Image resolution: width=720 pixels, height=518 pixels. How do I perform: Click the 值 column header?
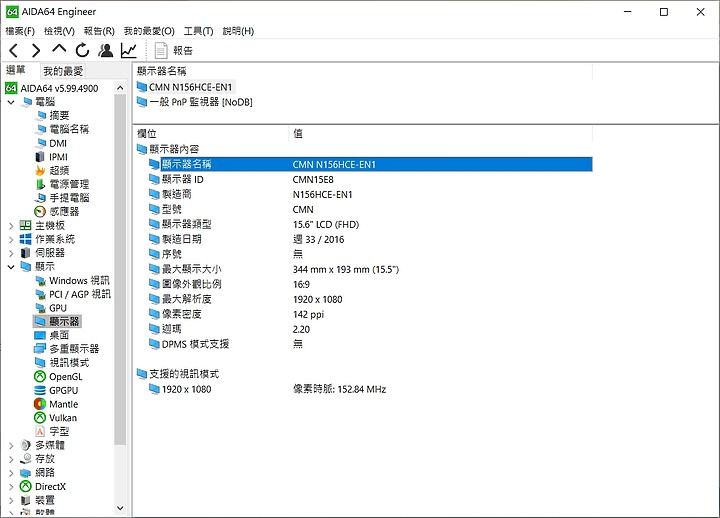(x=298, y=133)
